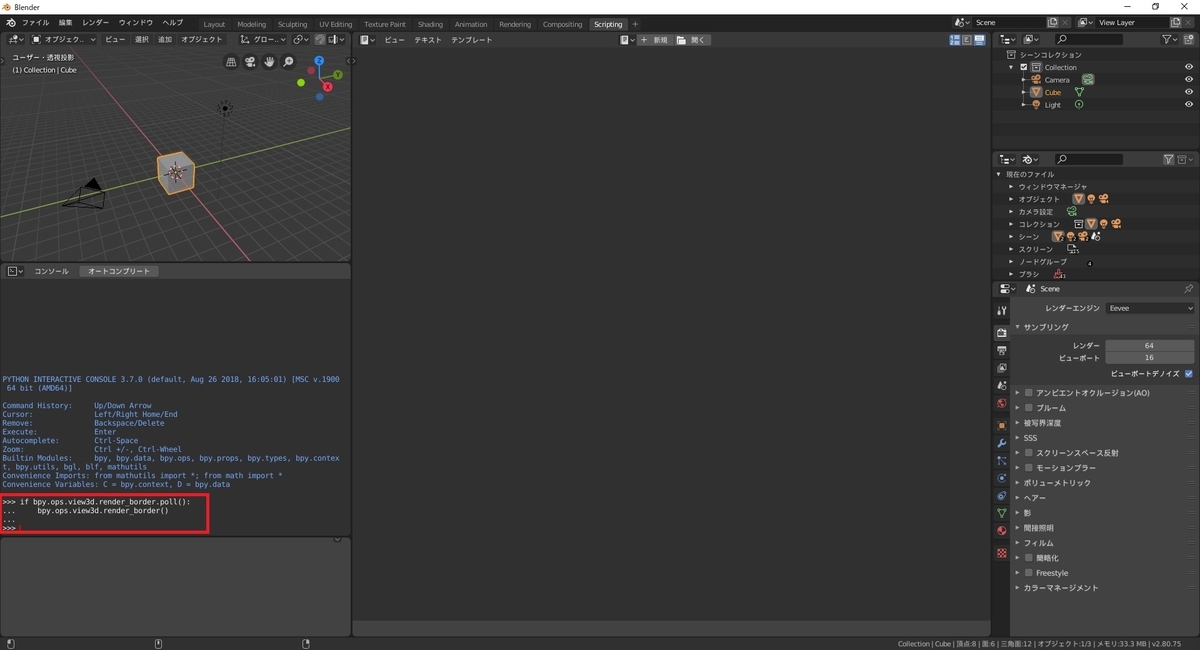The image size is (1200, 650).
Task: Switch to the Autocomplete tab in console
Action: [119, 270]
